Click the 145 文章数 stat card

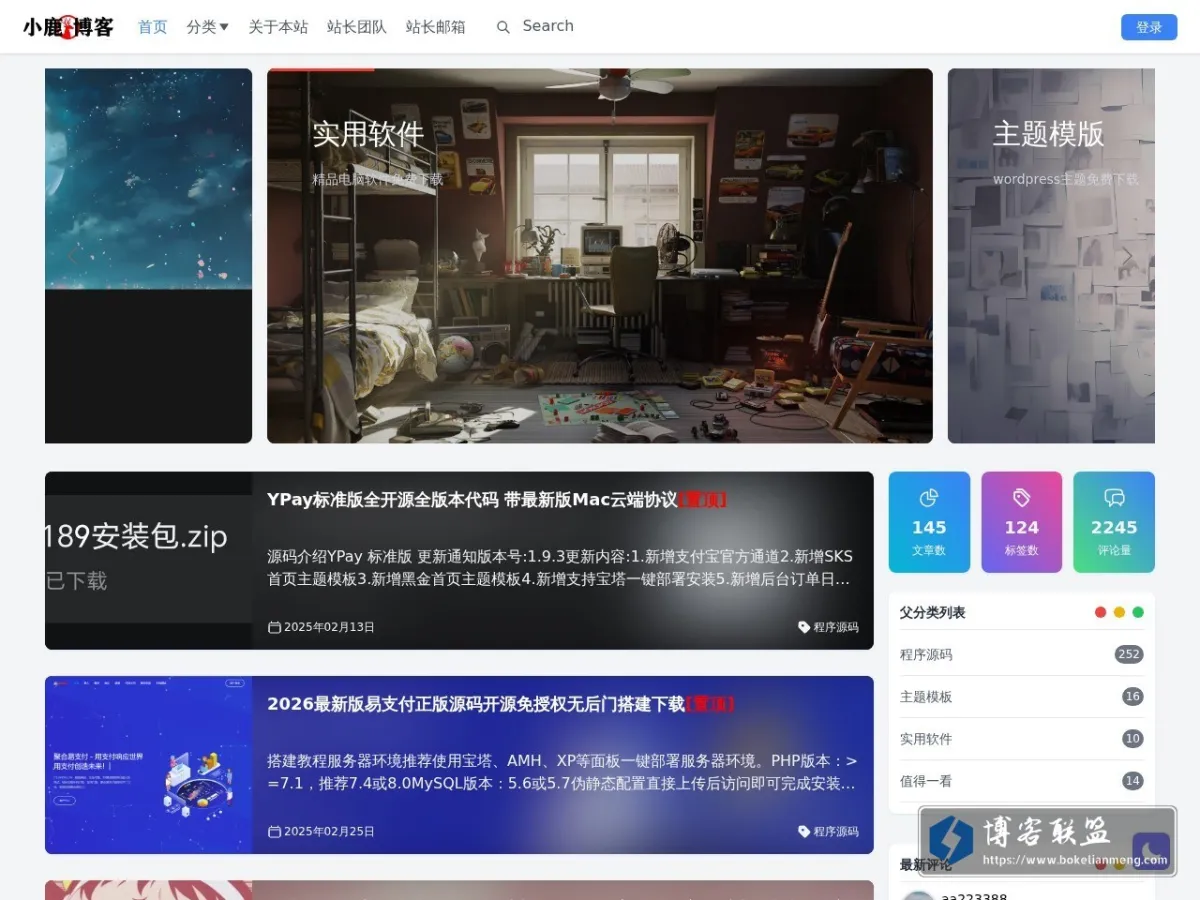click(x=929, y=522)
